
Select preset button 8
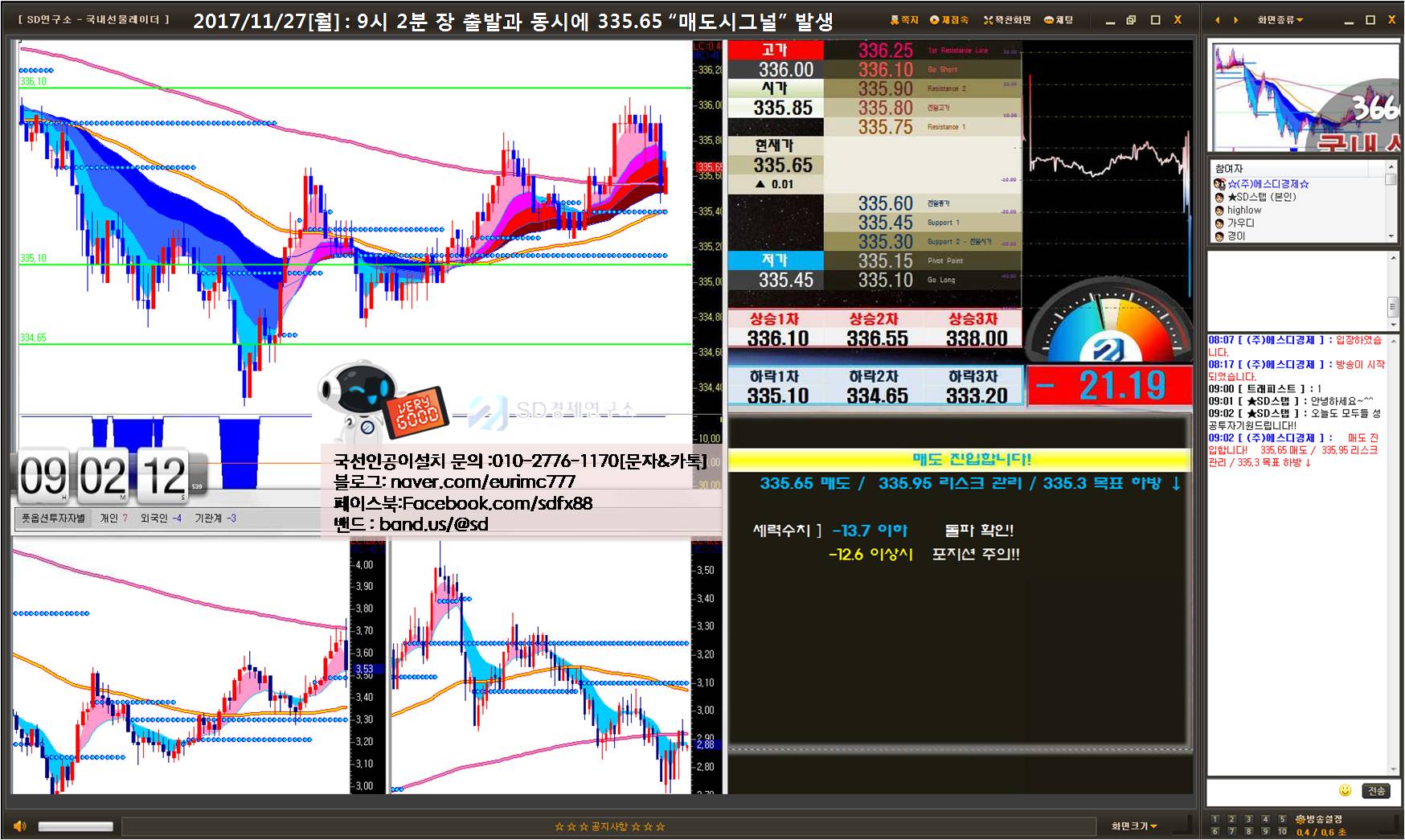tap(1249, 831)
